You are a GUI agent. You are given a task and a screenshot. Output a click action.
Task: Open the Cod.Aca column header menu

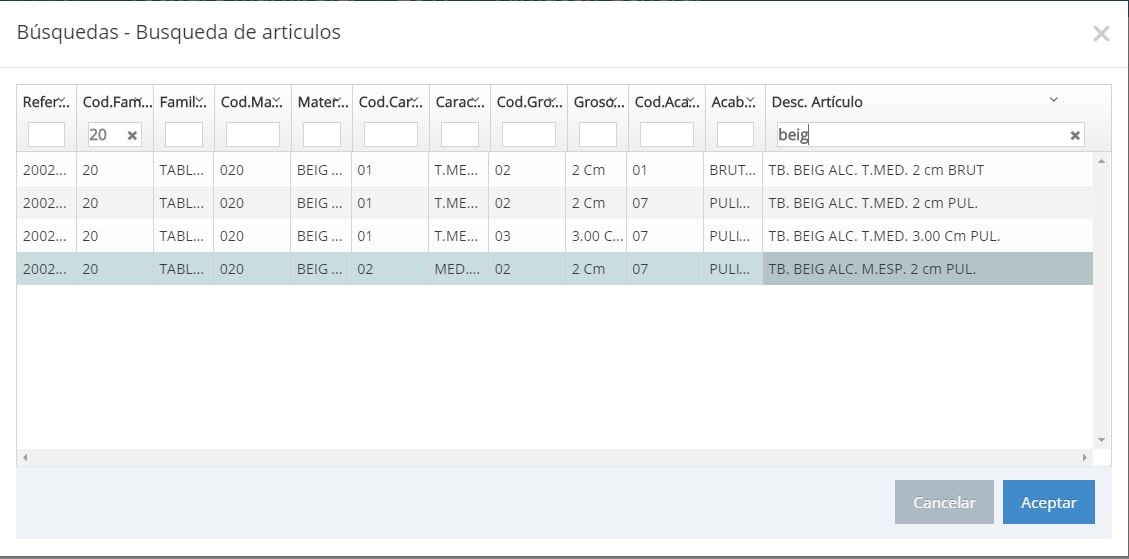[692, 99]
